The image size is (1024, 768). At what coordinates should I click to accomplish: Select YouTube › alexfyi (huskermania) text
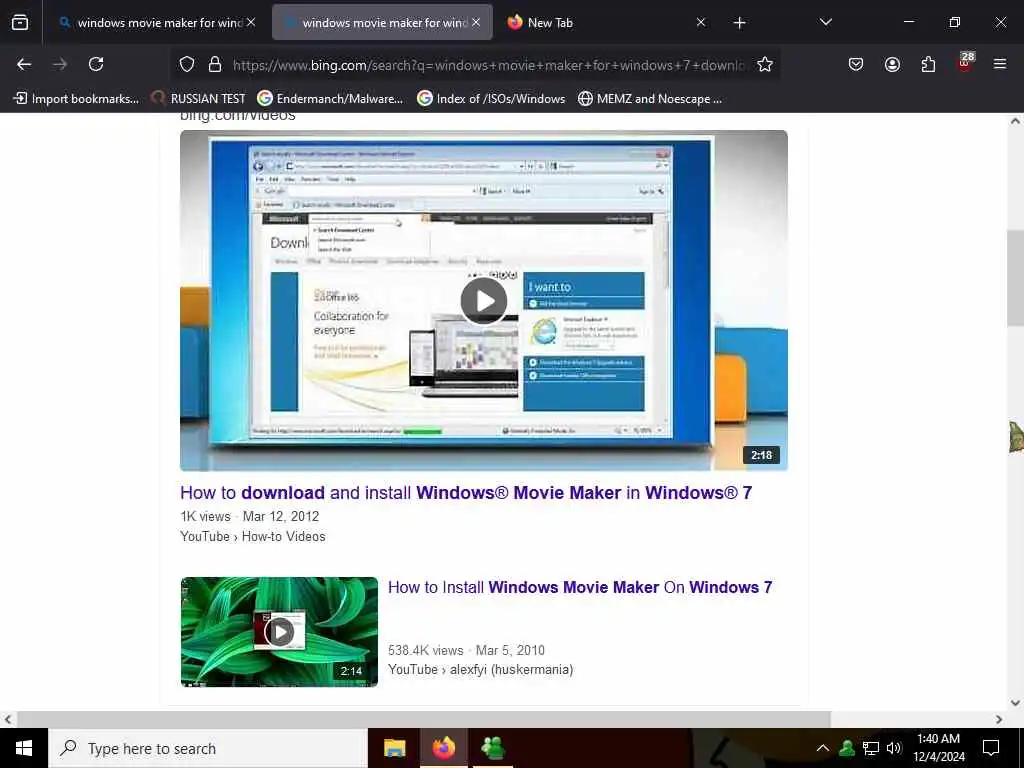coord(481,669)
